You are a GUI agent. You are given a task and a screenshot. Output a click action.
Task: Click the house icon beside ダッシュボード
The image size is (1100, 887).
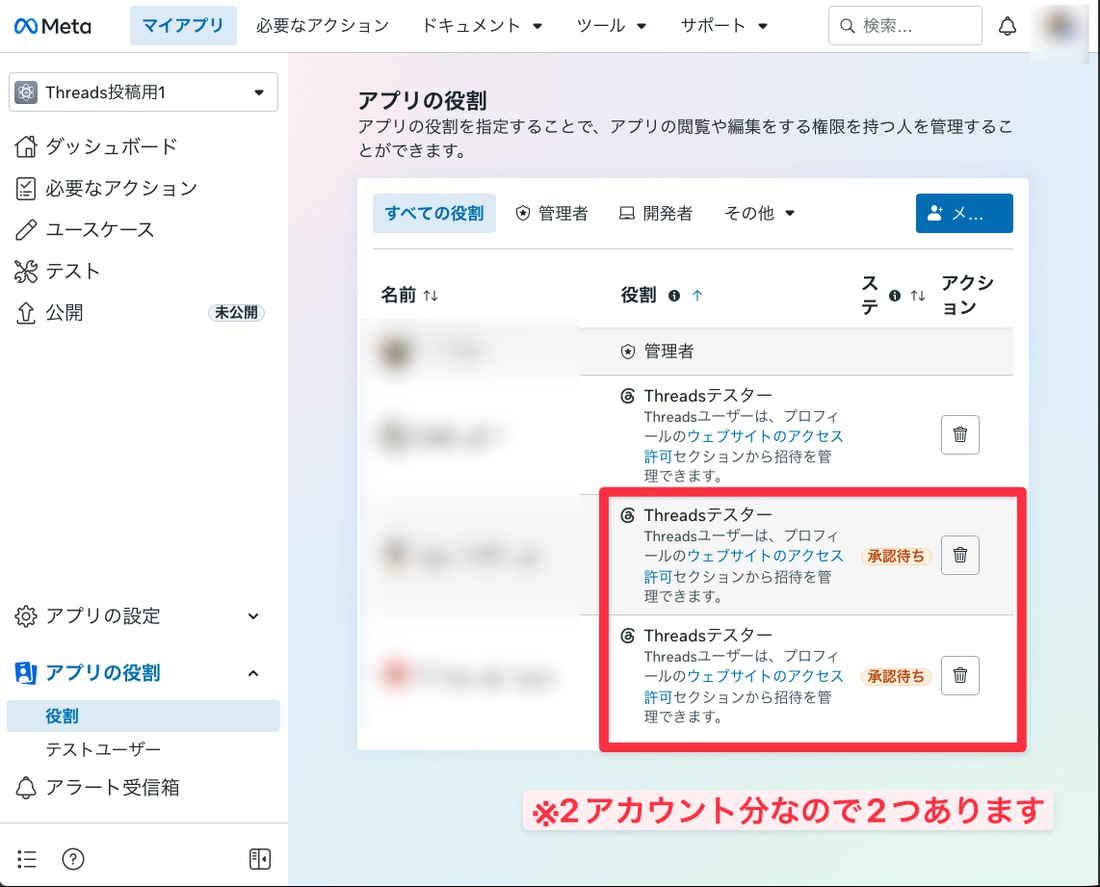click(x=26, y=147)
